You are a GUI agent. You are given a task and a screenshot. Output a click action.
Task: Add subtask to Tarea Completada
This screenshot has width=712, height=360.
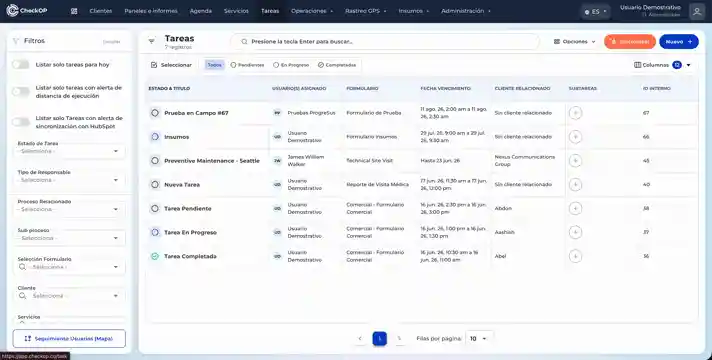(x=575, y=256)
